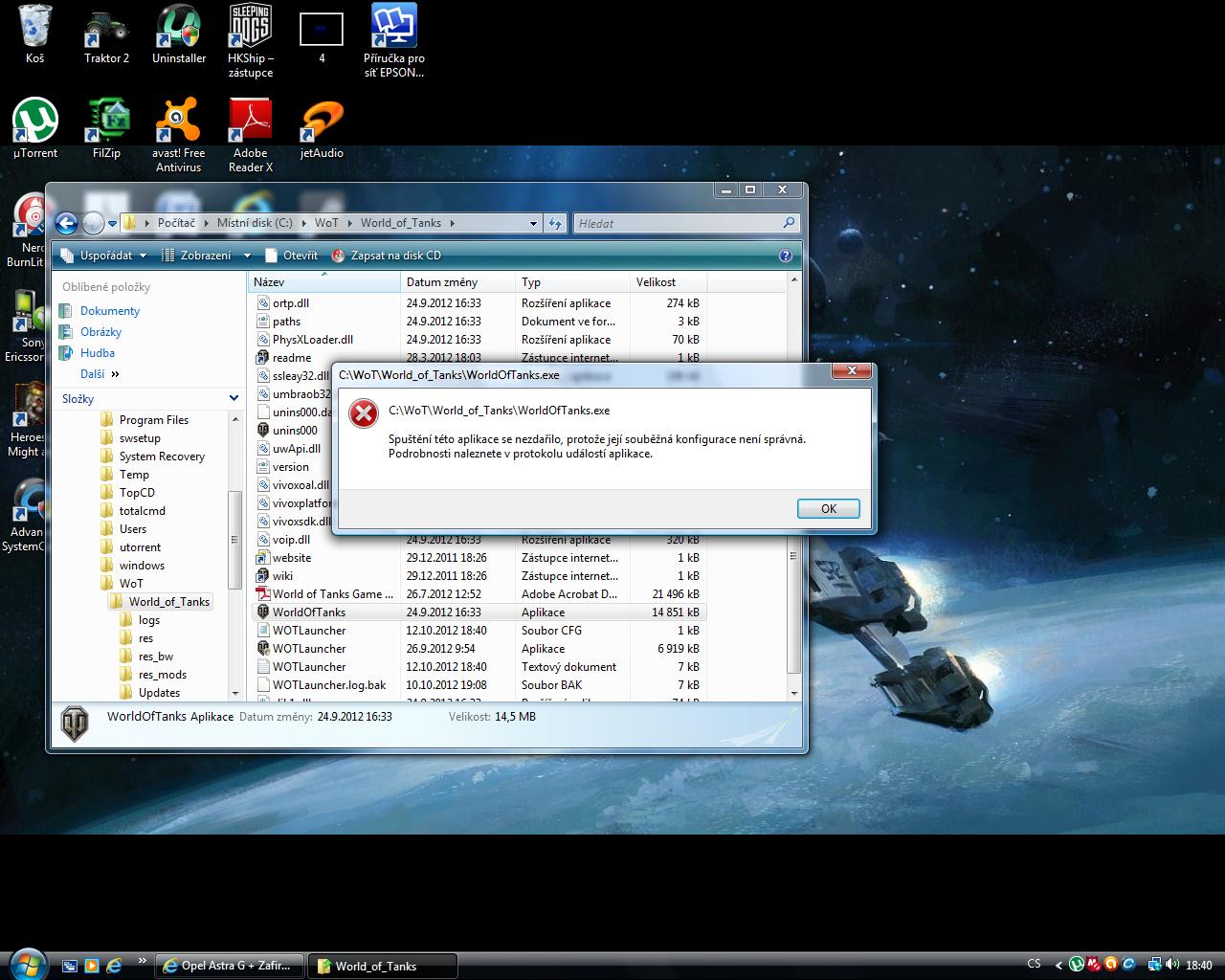
Task: Click the Hledat search field
Action: click(678, 224)
